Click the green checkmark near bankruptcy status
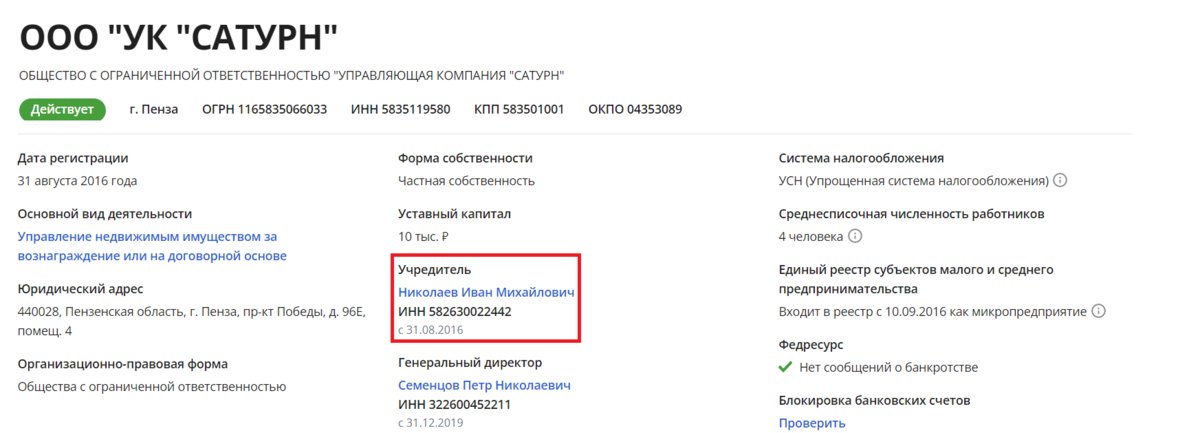Viewport: 1200px width, 433px height. [785, 367]
